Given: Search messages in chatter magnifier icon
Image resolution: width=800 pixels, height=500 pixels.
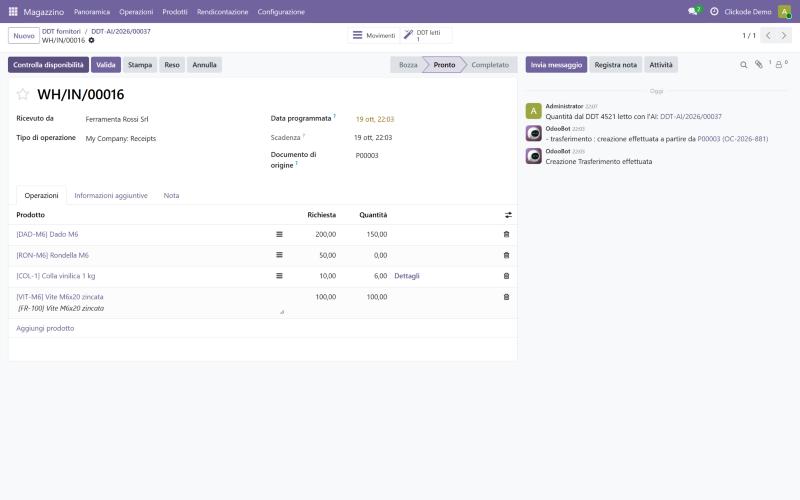Looking at the screenshot, I should click(x=743, y=65).
